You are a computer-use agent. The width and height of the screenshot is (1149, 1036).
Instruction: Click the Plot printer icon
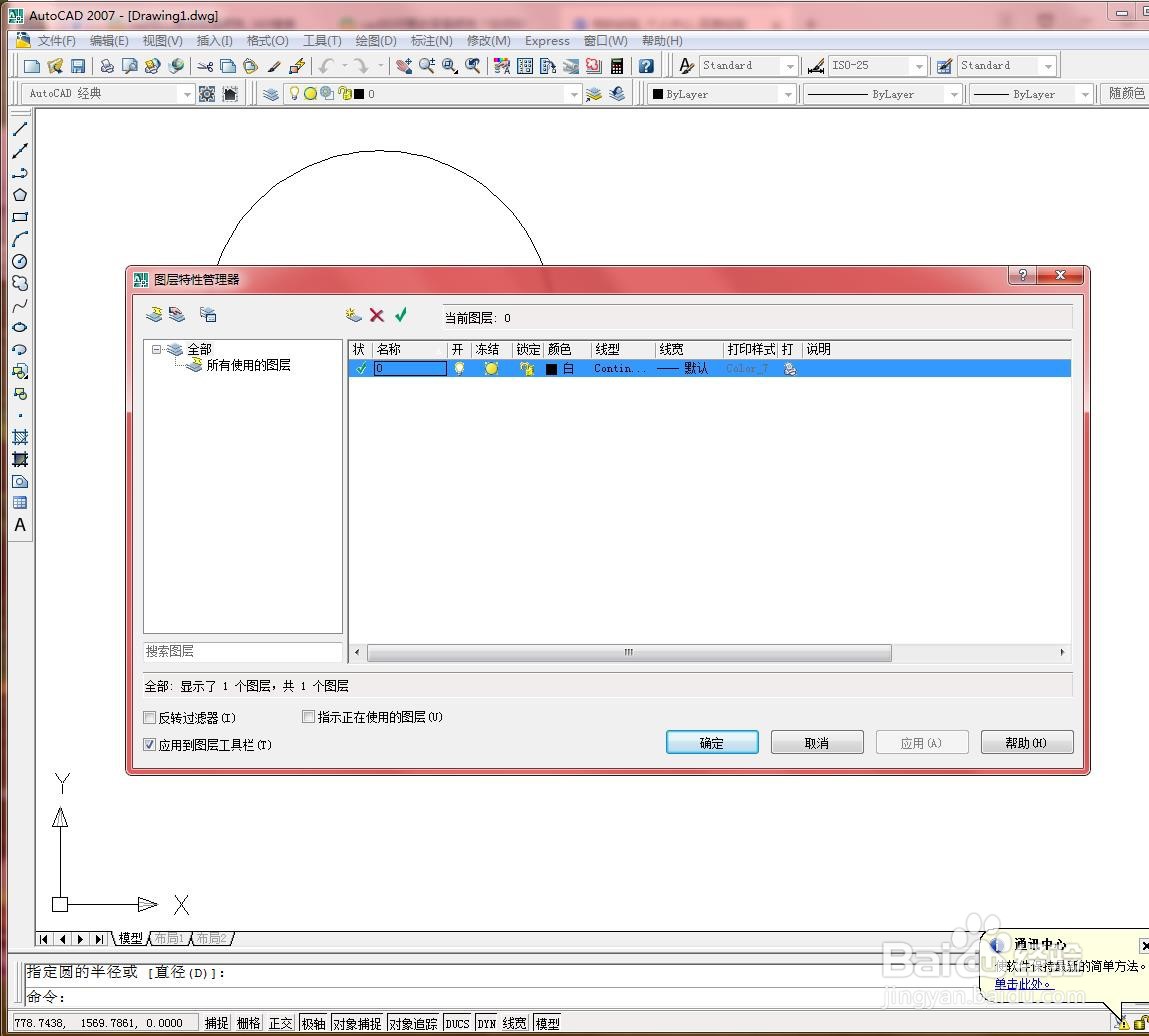[x=107, y=66]
